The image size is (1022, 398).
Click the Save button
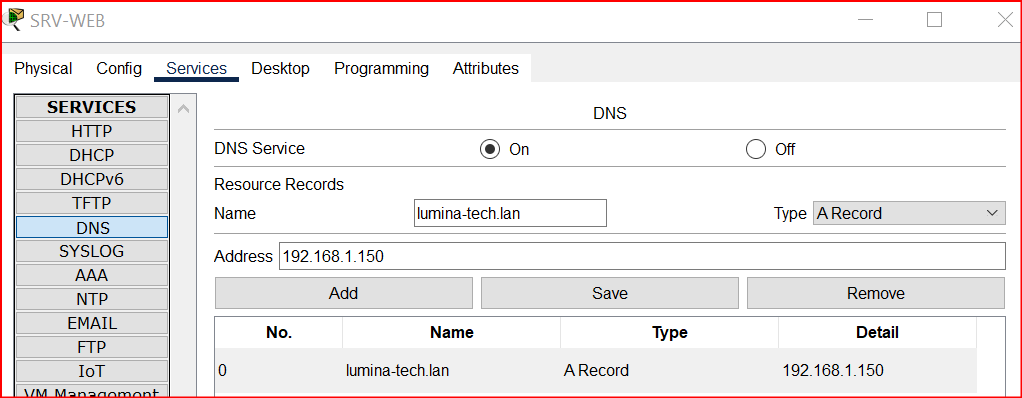coord(609,293)
